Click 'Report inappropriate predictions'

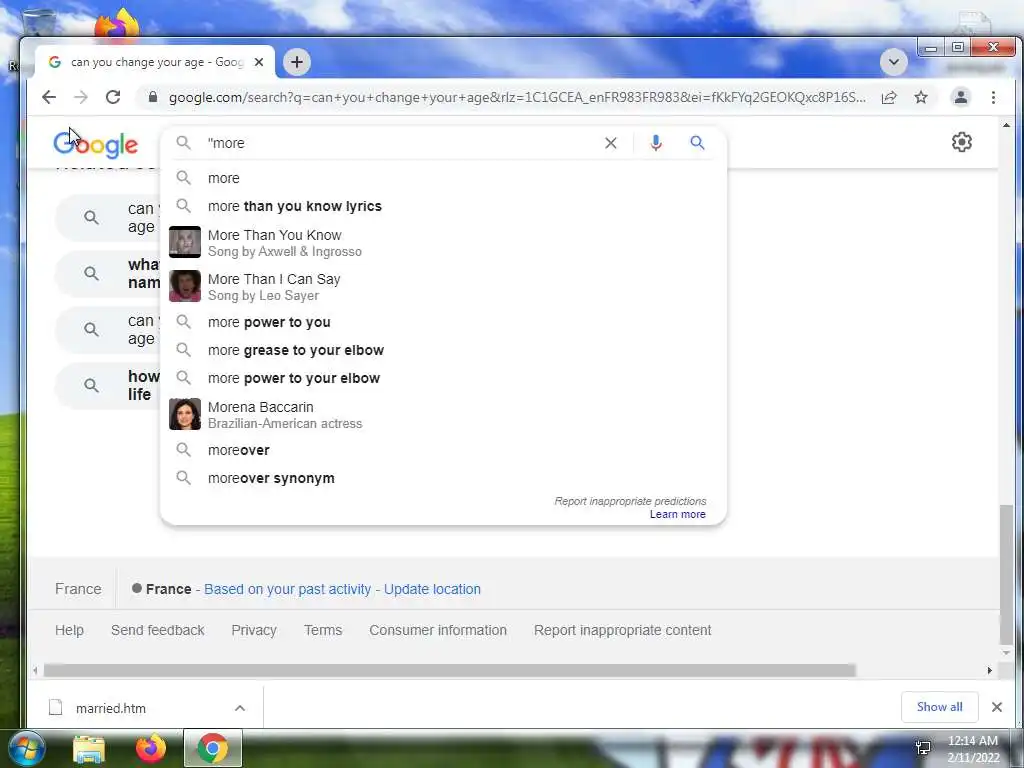coord(630,501)
